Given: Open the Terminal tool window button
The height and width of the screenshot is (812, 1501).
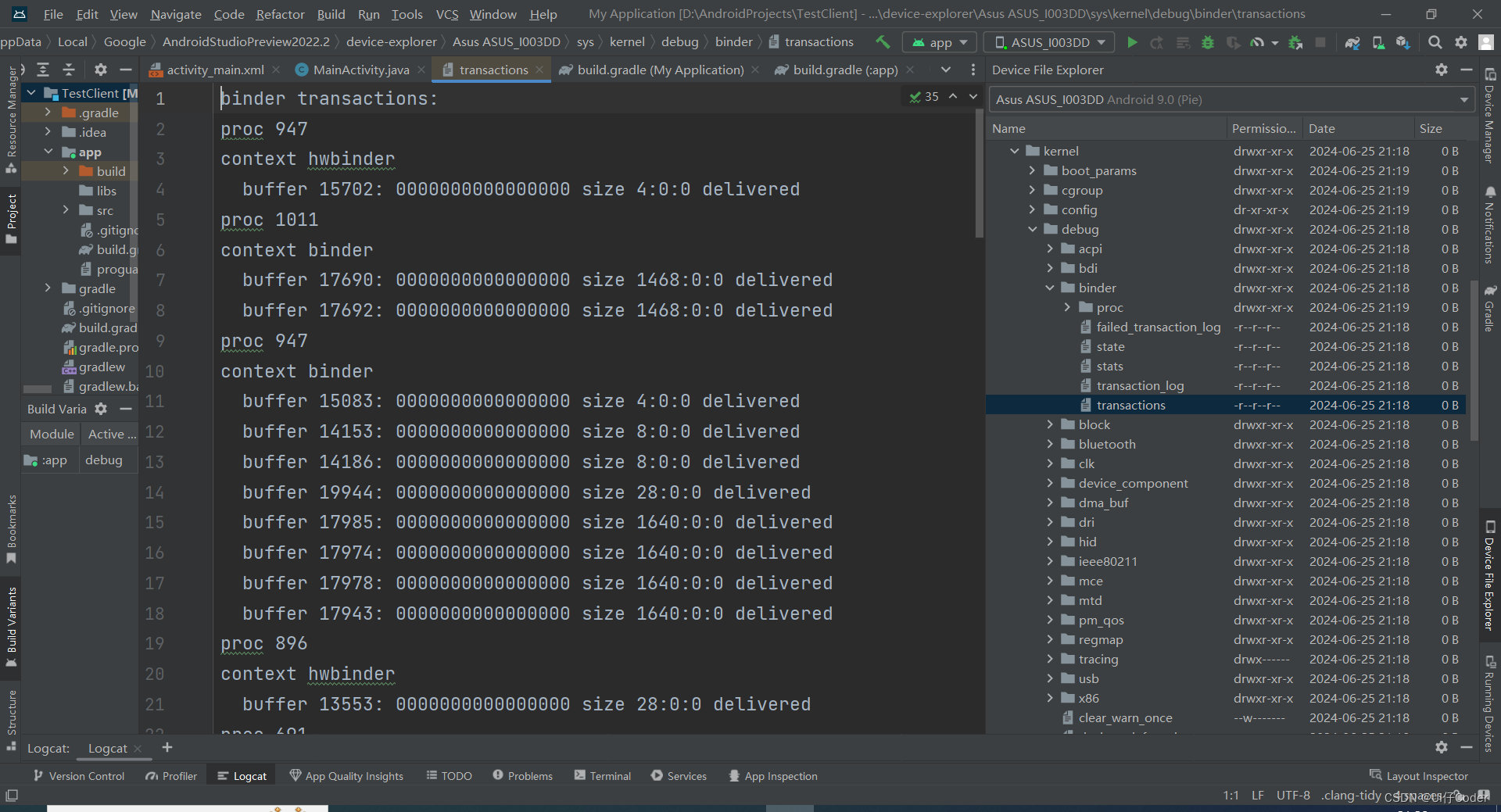Looking at the screenshot, I should (x=602, y=775).
